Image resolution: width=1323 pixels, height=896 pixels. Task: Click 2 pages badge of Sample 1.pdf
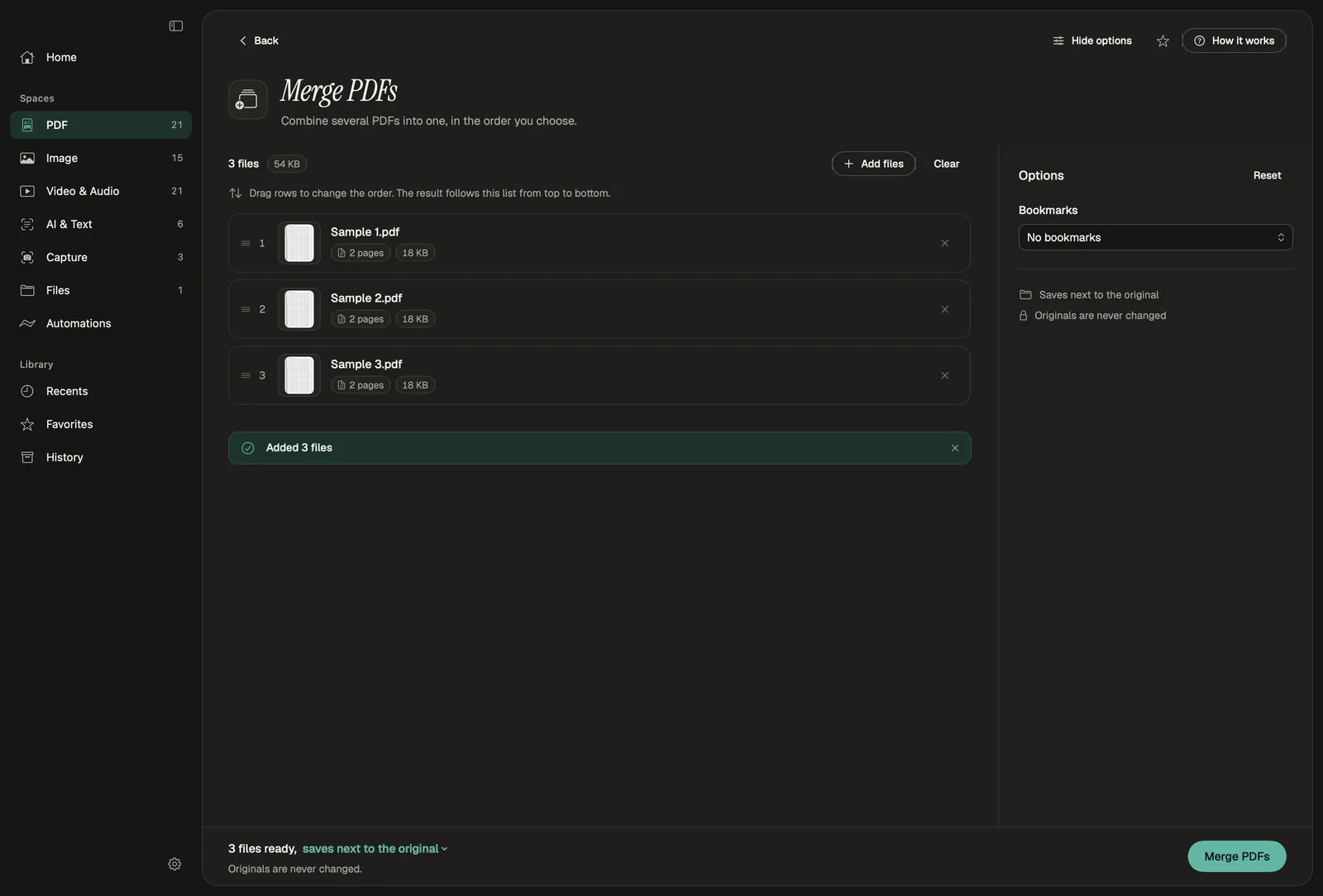coord(361,253)
